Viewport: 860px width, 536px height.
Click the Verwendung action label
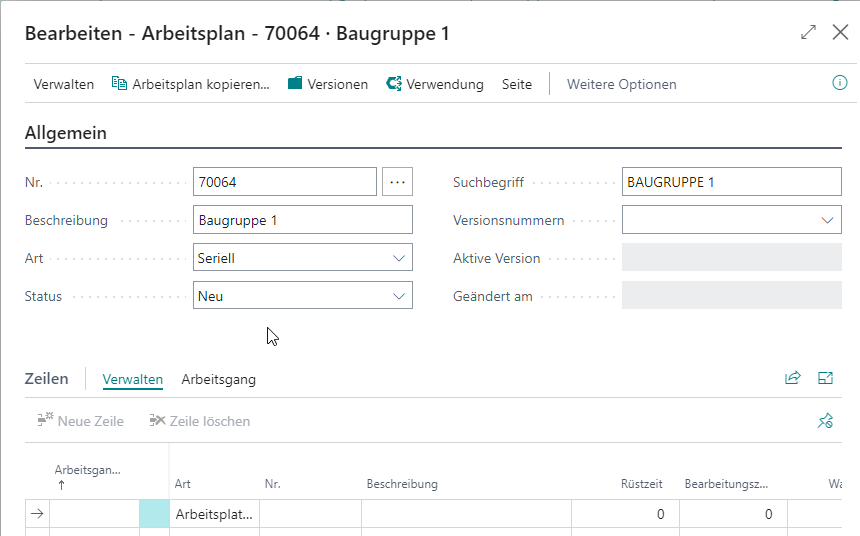[445, 84]
